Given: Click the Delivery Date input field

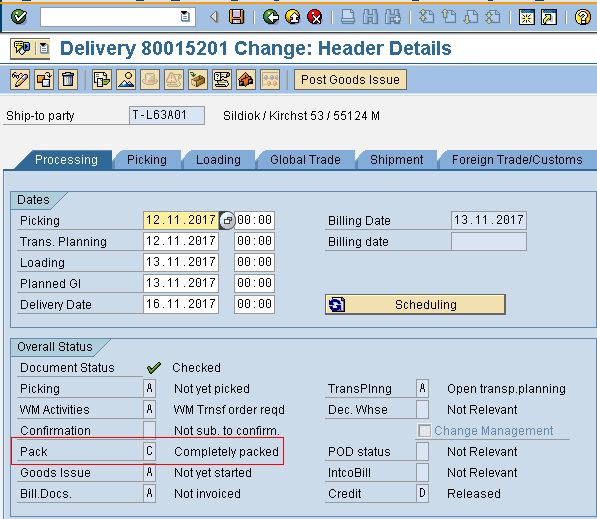Looking at the screenshot, I should tap(181, 304).
